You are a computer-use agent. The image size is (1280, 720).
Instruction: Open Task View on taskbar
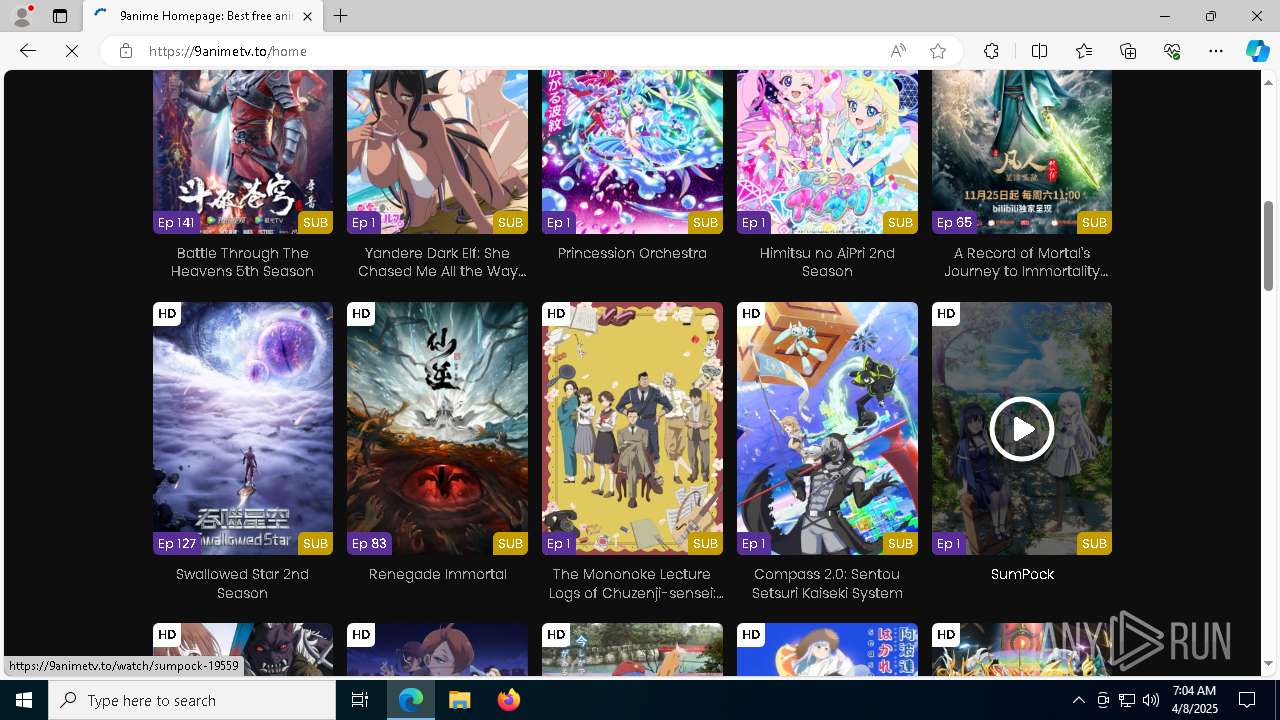(360, 700)
